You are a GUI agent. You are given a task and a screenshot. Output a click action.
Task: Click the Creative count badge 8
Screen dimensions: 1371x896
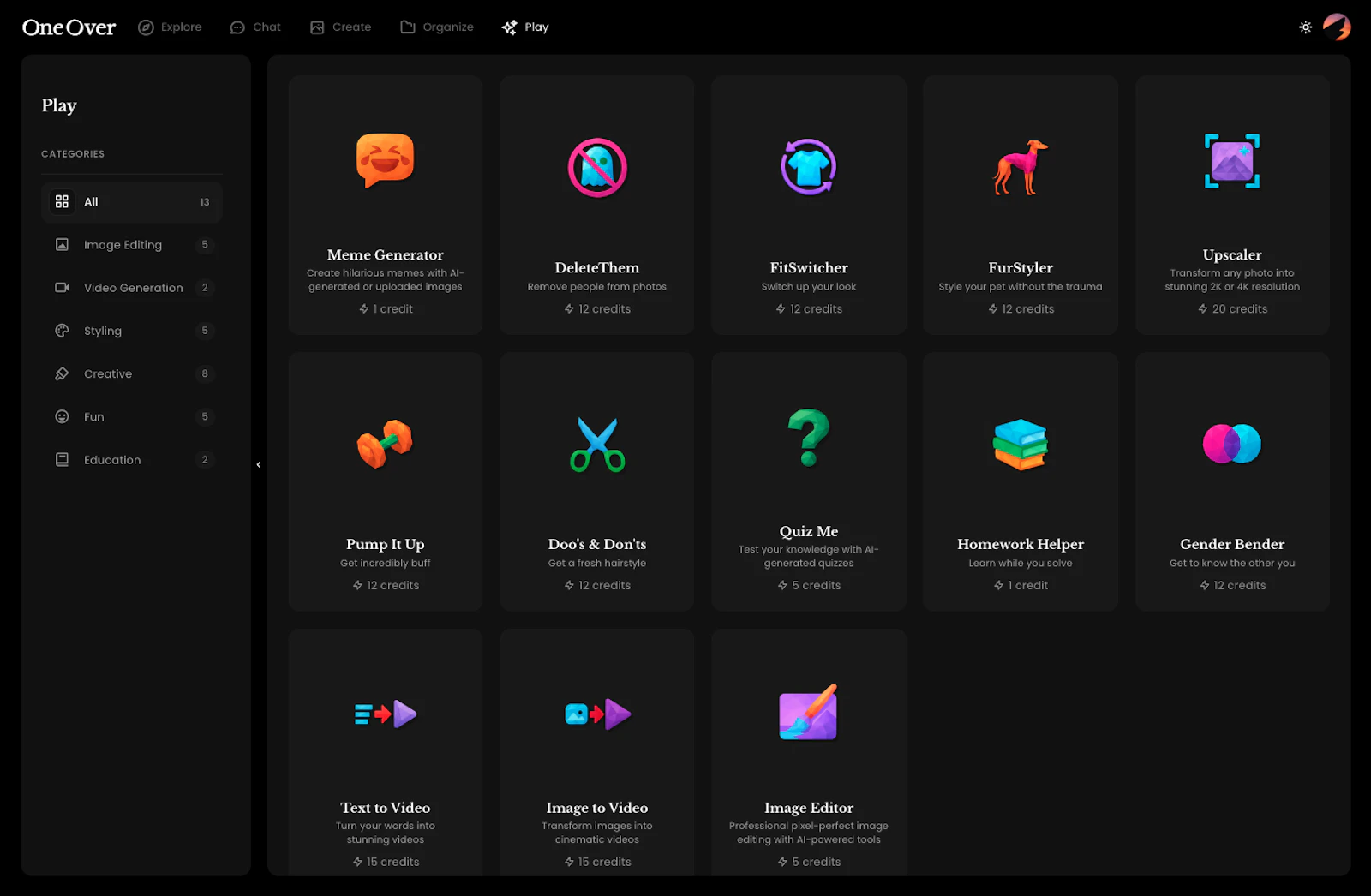coord(205,373)
